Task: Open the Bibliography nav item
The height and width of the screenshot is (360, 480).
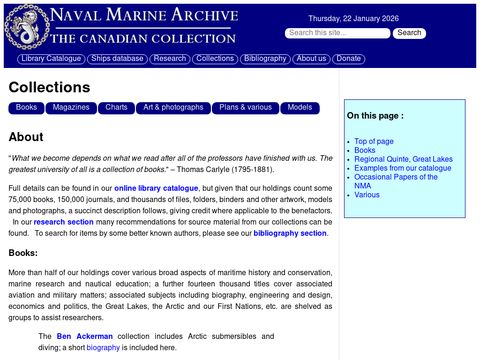Action: pyautogui.click(x=265, y=59)
